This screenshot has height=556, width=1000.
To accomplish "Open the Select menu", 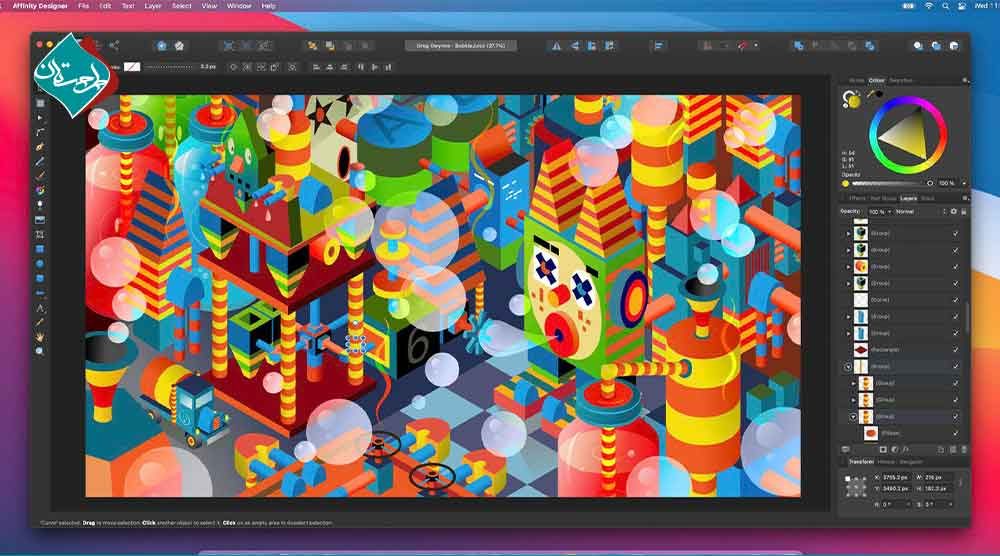I will 182,6.
